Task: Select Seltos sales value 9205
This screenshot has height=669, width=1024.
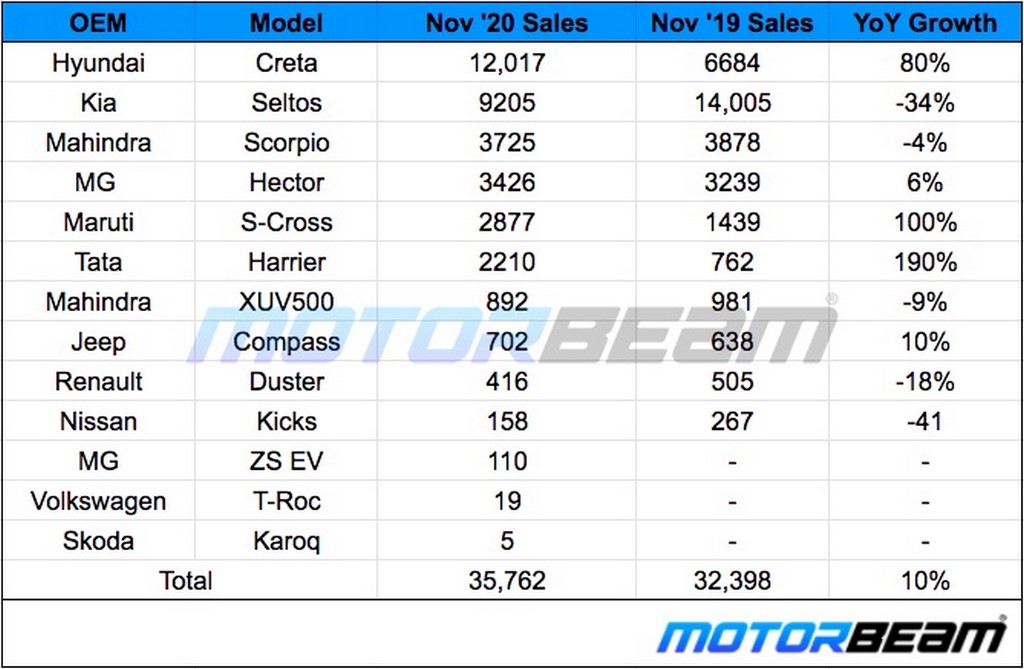Action: click(x=507, y=103)
